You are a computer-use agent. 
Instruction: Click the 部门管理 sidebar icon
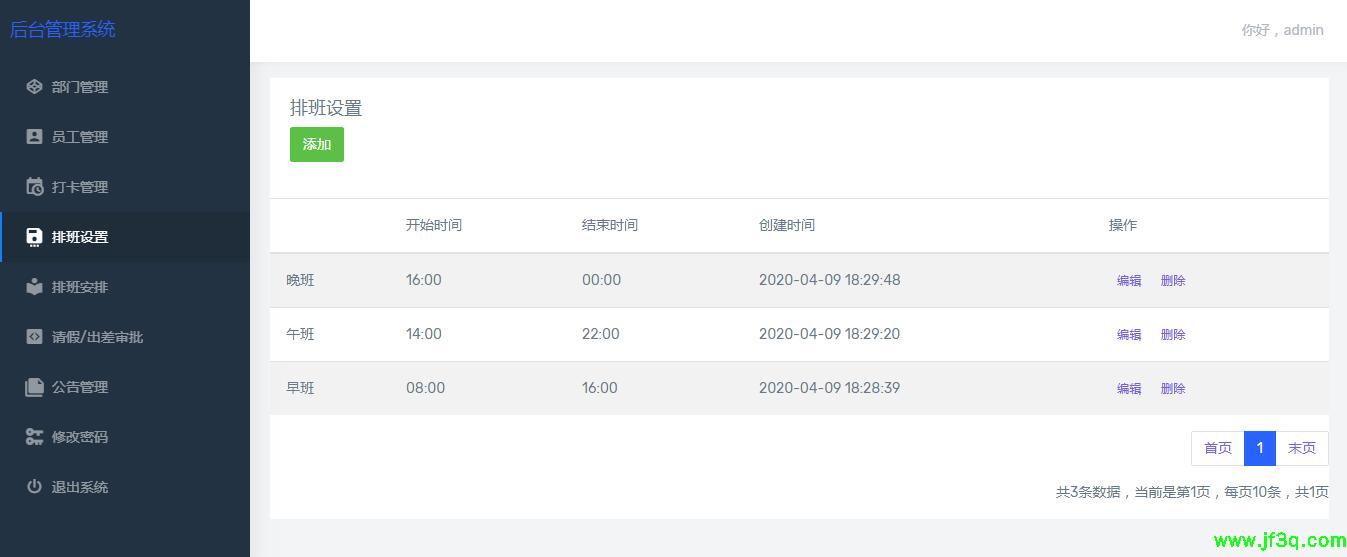34,87
